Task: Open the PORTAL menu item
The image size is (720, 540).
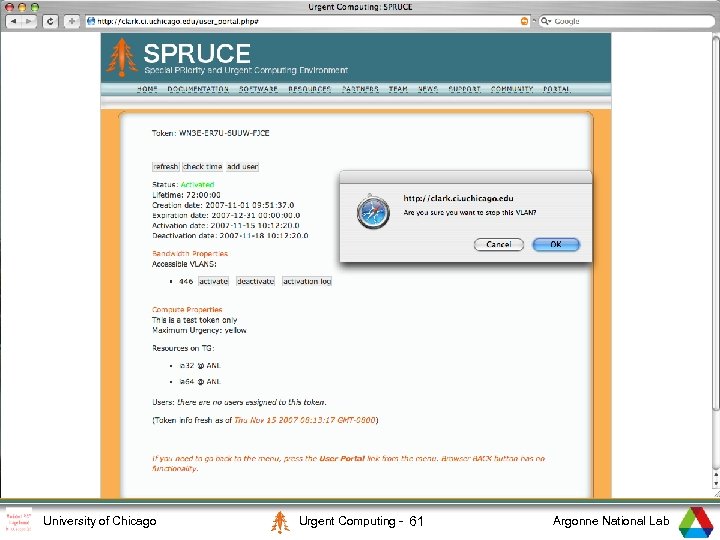Action: click(557, 89)
